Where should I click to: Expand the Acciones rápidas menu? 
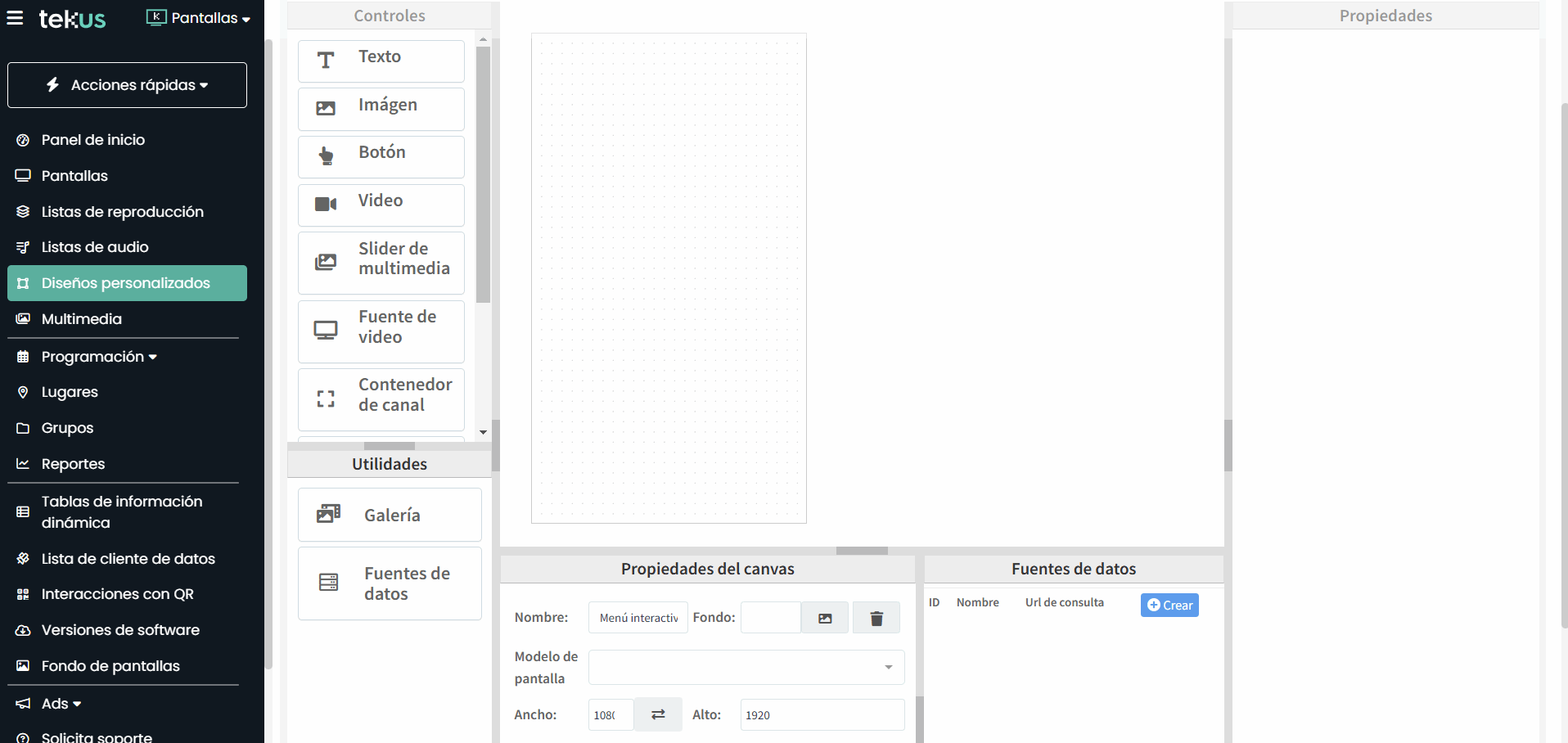click(127, 85)
